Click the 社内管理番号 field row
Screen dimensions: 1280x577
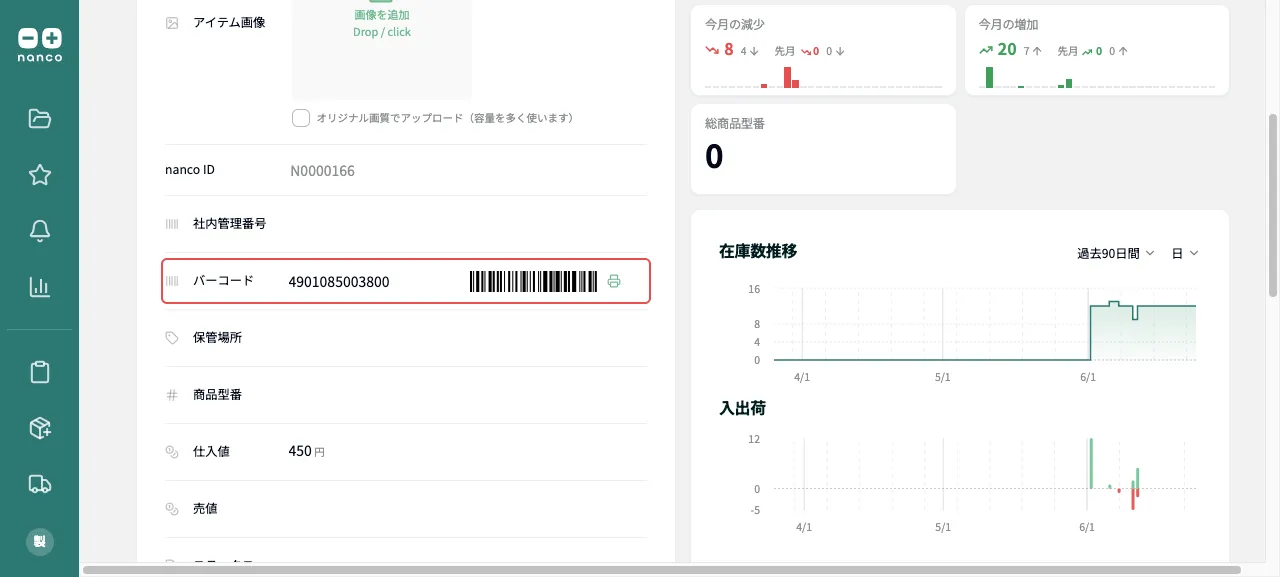pyautogui.click(x=405, y=224)
